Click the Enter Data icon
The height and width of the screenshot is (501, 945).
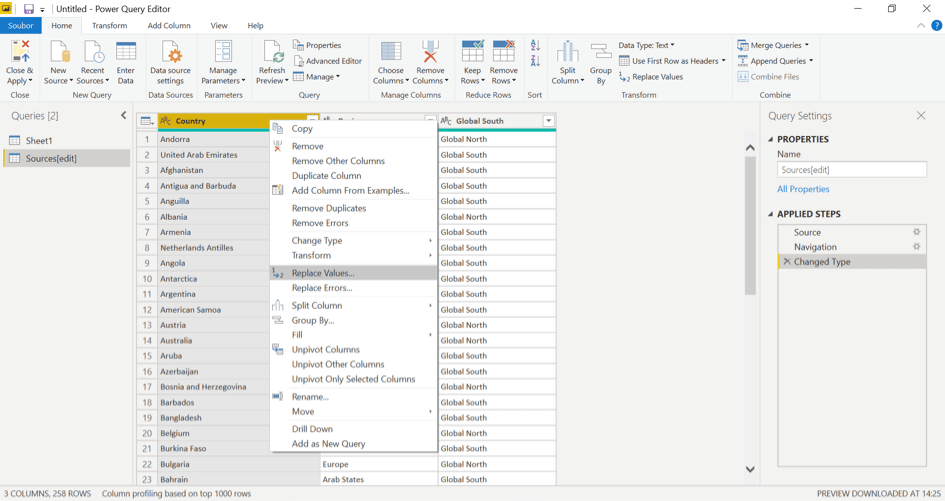pos(125,52)
